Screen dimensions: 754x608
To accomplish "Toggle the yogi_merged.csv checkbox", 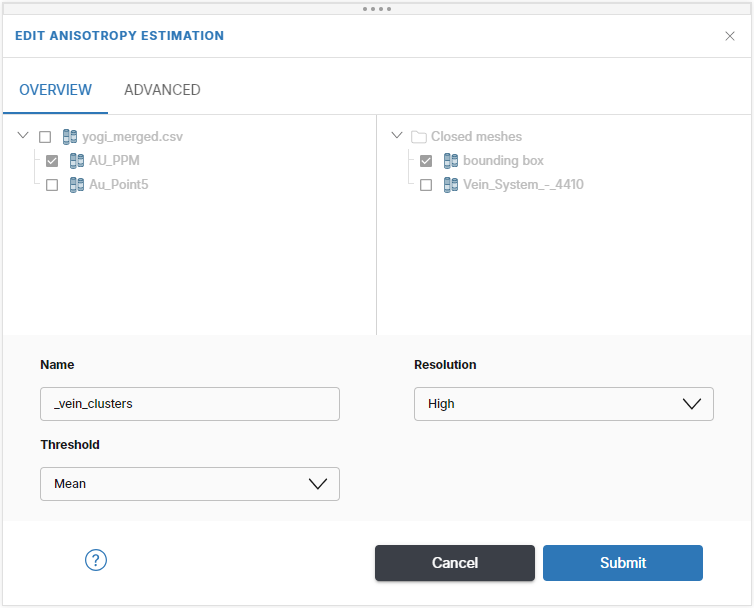I will coord(45,137).
